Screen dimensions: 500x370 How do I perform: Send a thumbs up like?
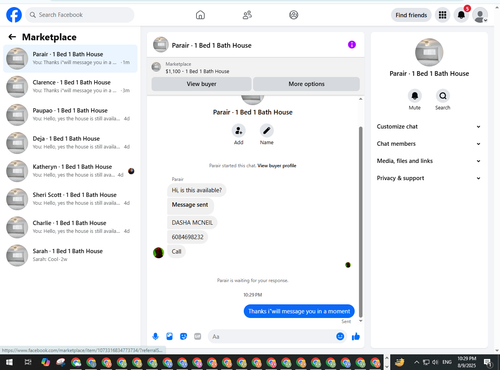click(x=356, y=337)
